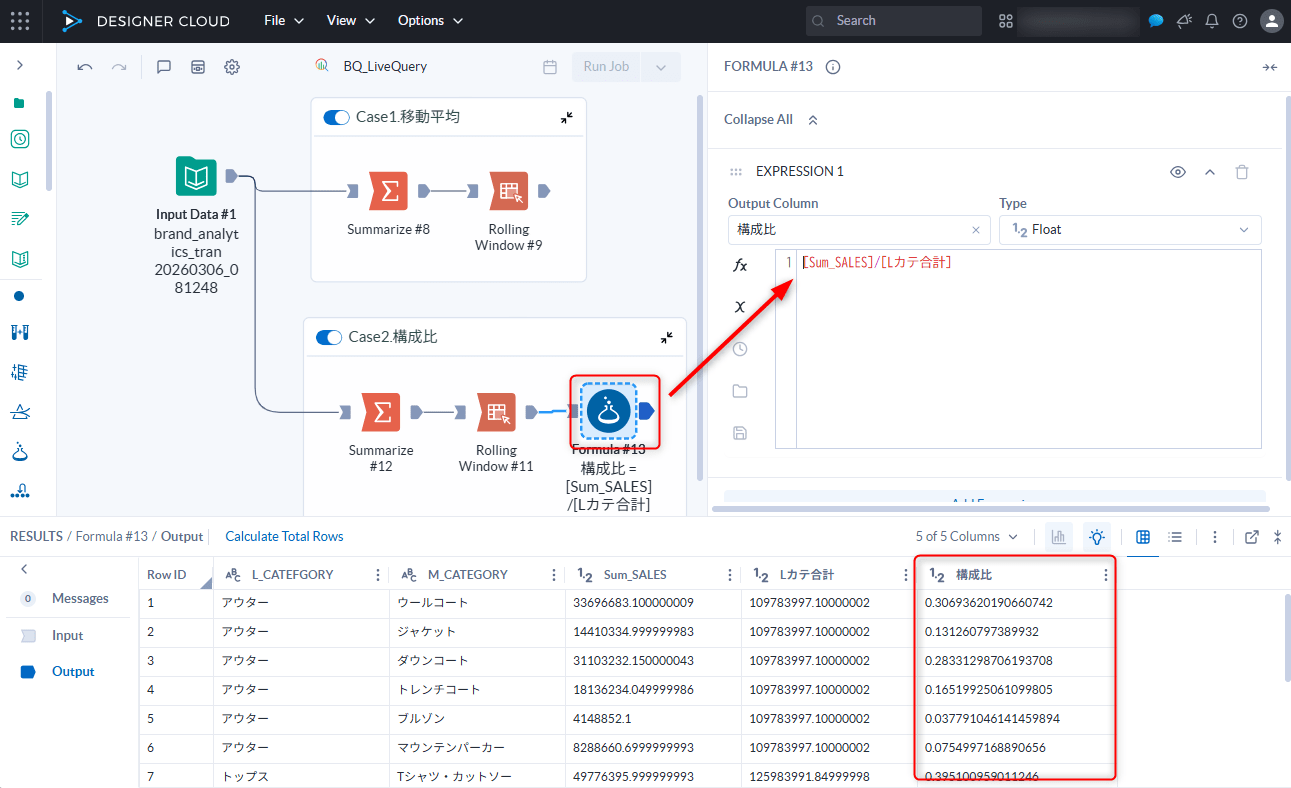The width and height of the screenshot is (1291, 788).
Task: Open the Options menu
Action: pos(430,21)
